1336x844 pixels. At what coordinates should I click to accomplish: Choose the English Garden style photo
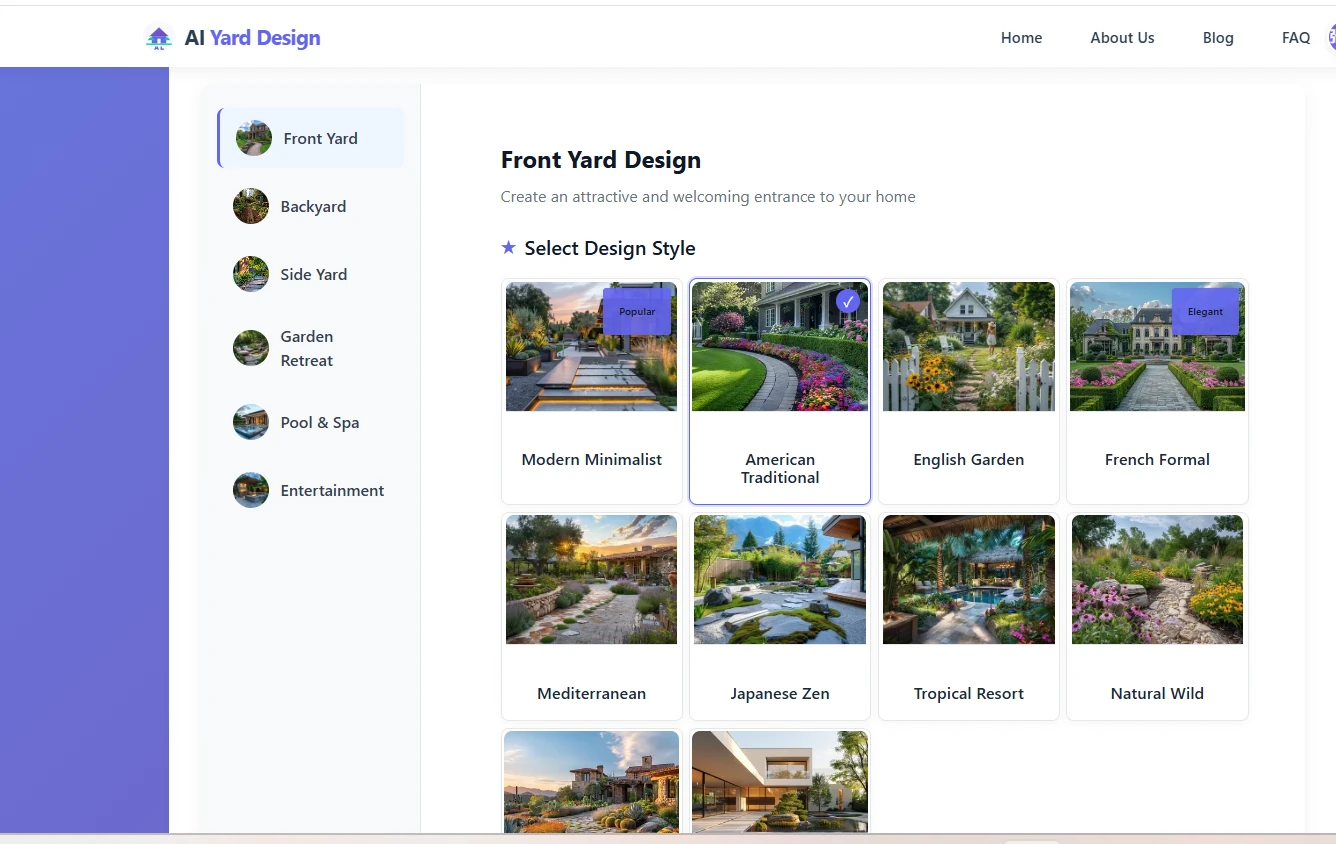point(969,346)
